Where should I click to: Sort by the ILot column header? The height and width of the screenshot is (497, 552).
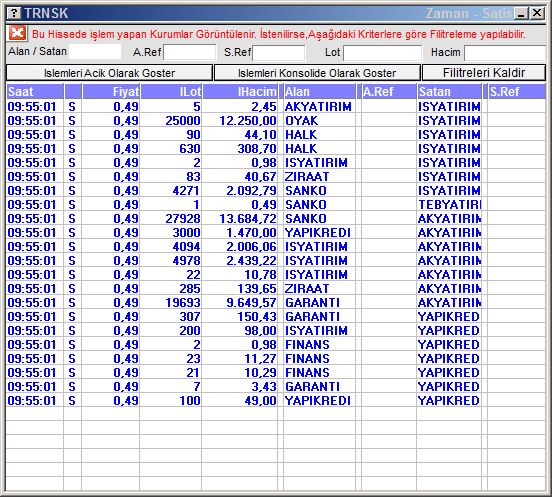171,92
